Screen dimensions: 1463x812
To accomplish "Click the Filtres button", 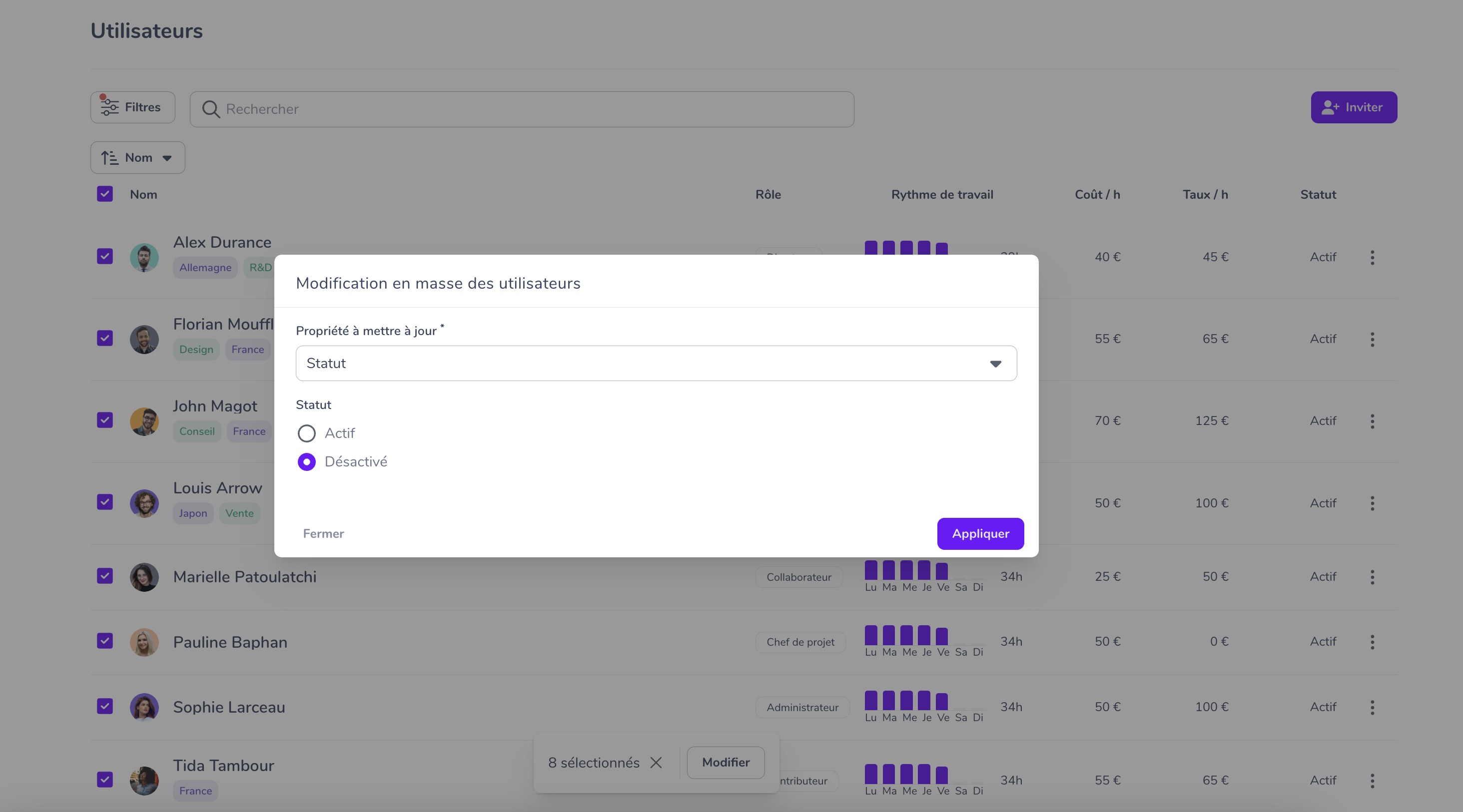I will point(132,107).
